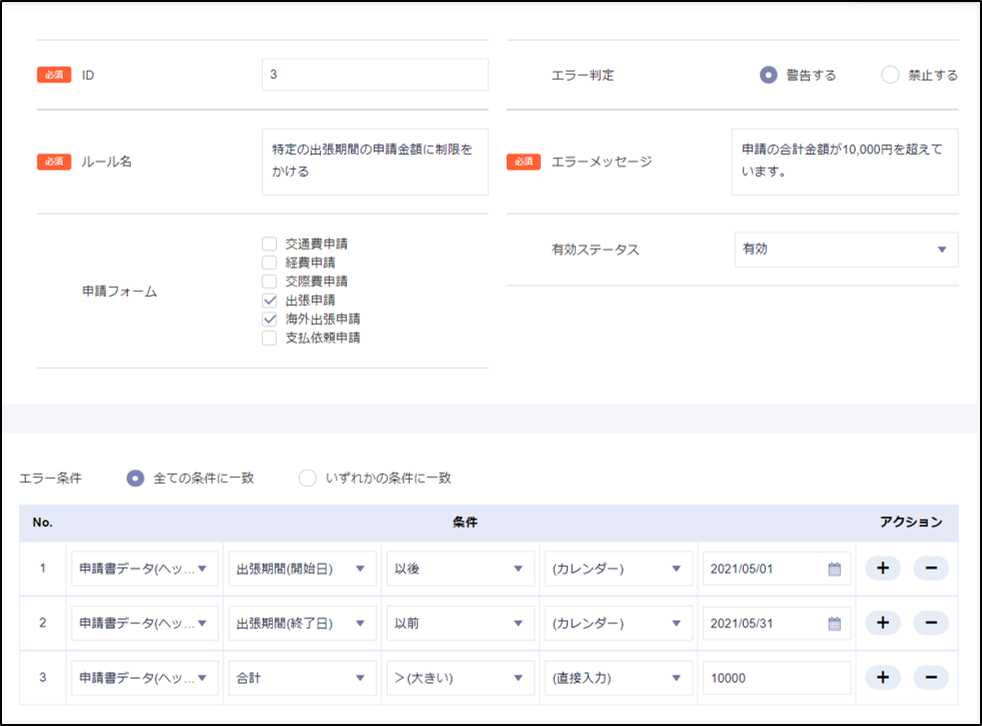Uncheck the 出張申請 checkbox

click(x=269, y=300)
